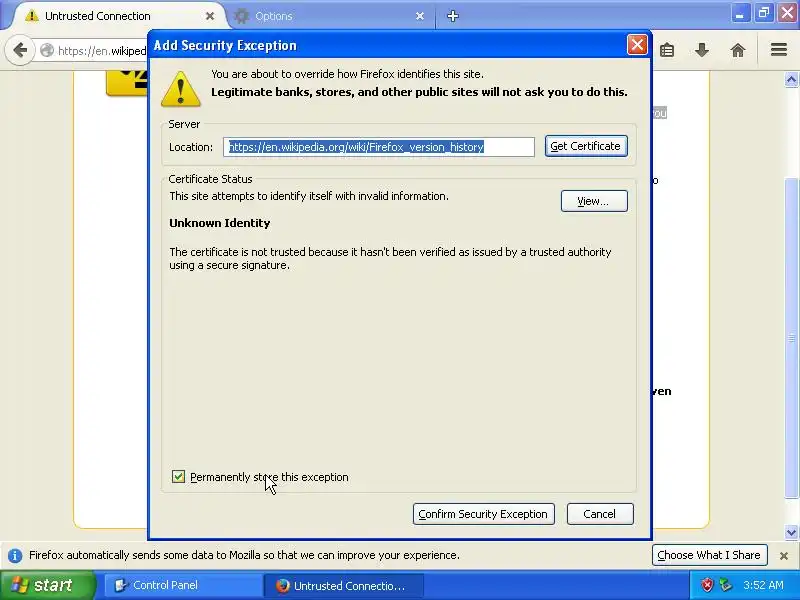Toggle Permanently store this exception checkbox
Image resolution: width=800 pixels, height=600 pixels.
point(178,477)
